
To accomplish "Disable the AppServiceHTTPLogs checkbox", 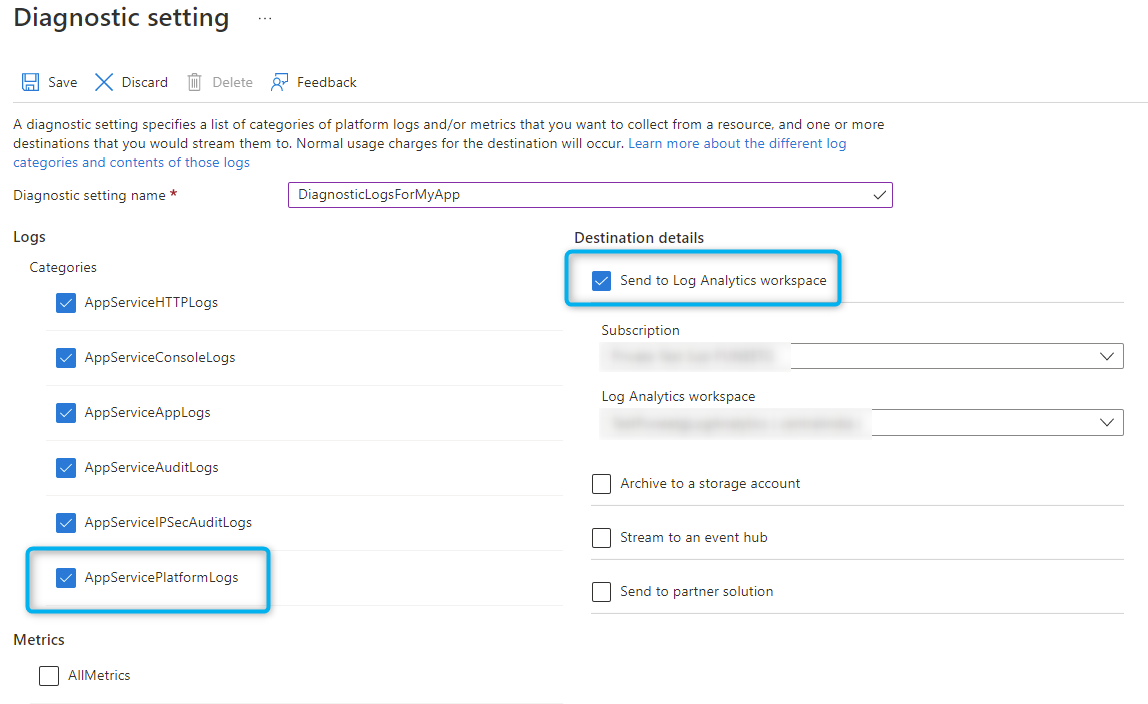I will 65,302.
